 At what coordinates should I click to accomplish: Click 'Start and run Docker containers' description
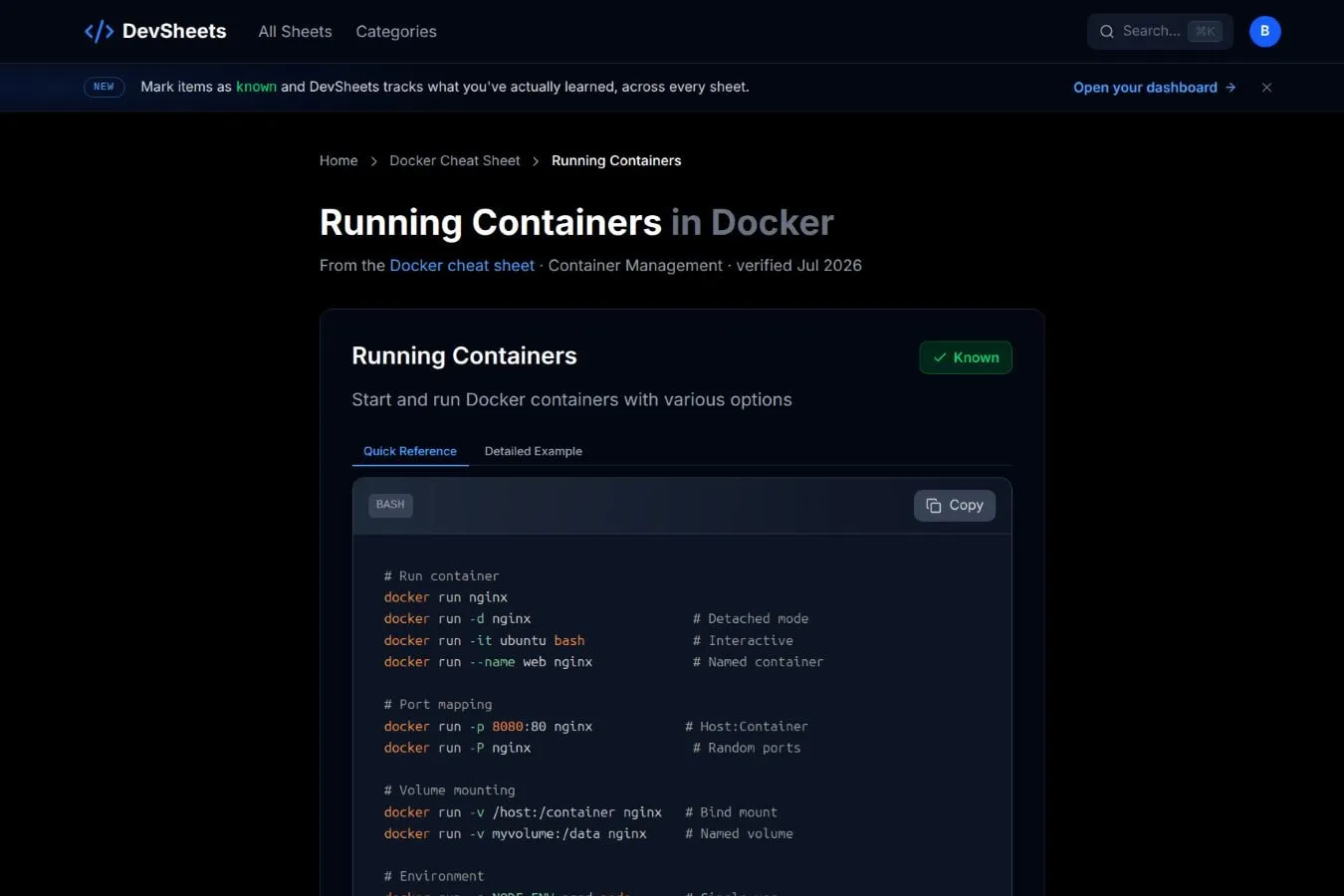[571, 400]
